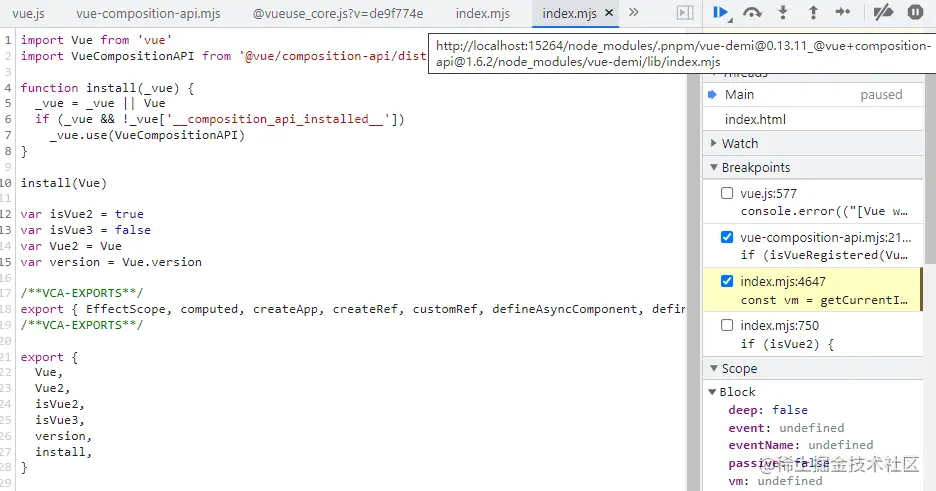Click 'function install(_vue)' line
The image size is (936, 491).
pyautogui.click(x=107, y=88)
